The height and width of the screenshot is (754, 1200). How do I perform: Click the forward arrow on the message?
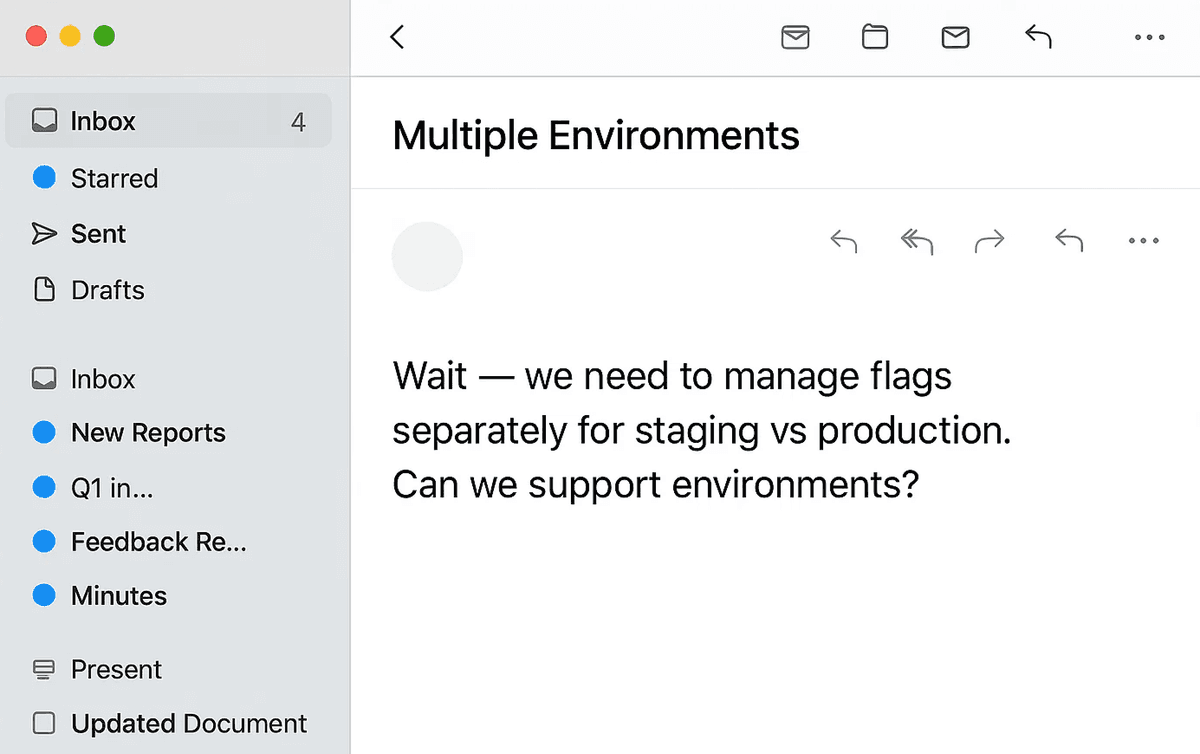(x=989, y=241)
